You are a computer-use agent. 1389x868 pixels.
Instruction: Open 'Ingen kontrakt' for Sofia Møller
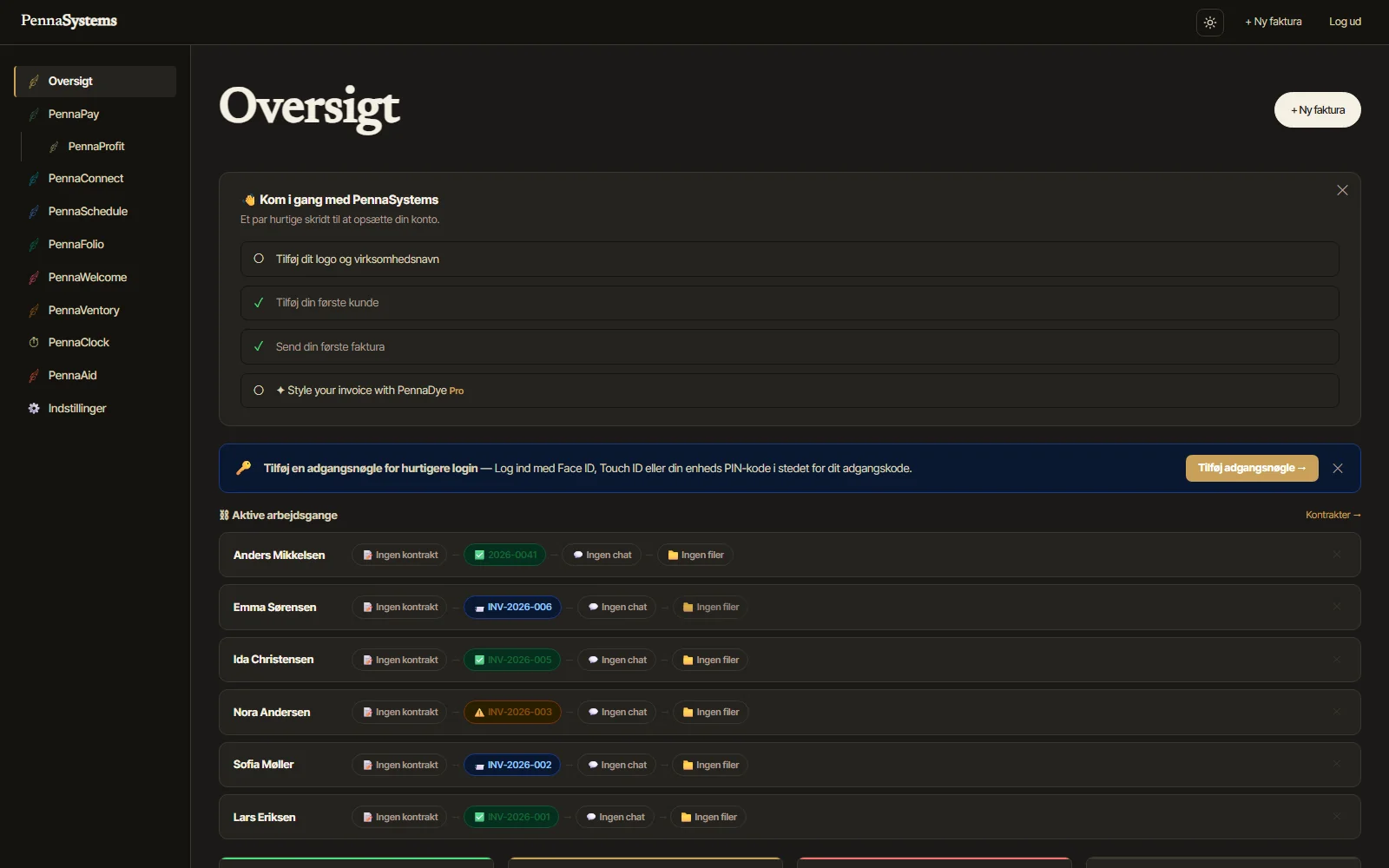pos(399,766)
